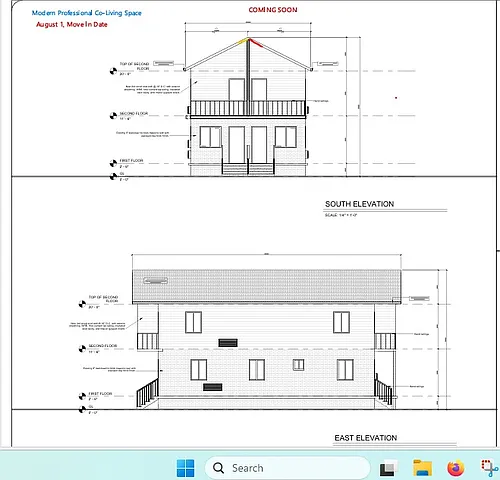Select the upper black vent on east elevation
This screenshot has height=480, width=500.
[x=228, y=343]
